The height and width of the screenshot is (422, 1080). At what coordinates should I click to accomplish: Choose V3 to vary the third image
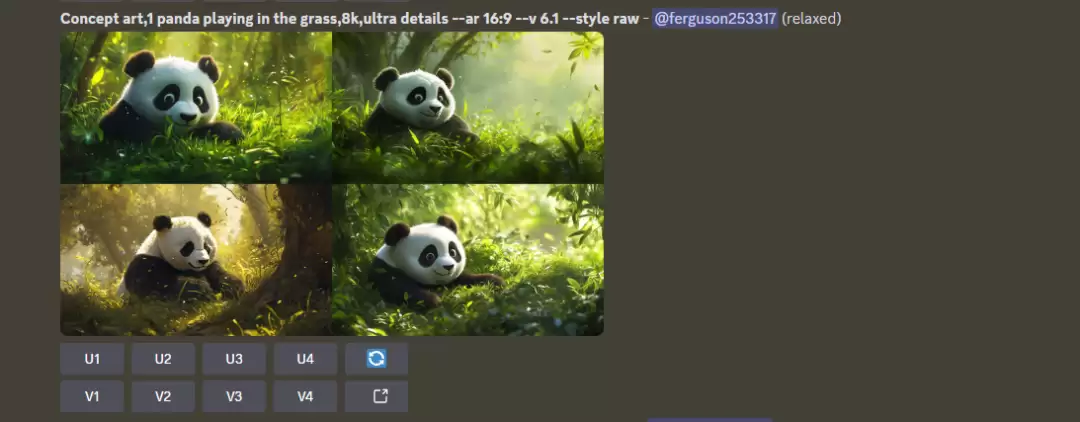[x=234, y=396]
